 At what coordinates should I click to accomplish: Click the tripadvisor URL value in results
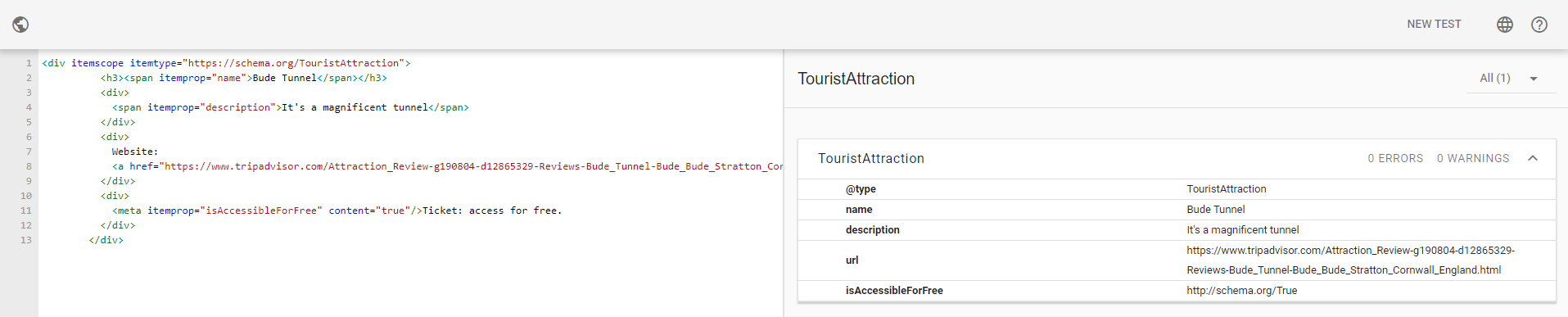point(1350,260)
